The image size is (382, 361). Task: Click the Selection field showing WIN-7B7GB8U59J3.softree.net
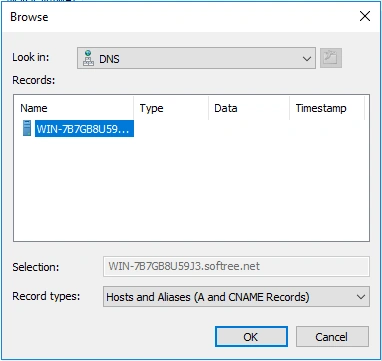coord(236,266)
